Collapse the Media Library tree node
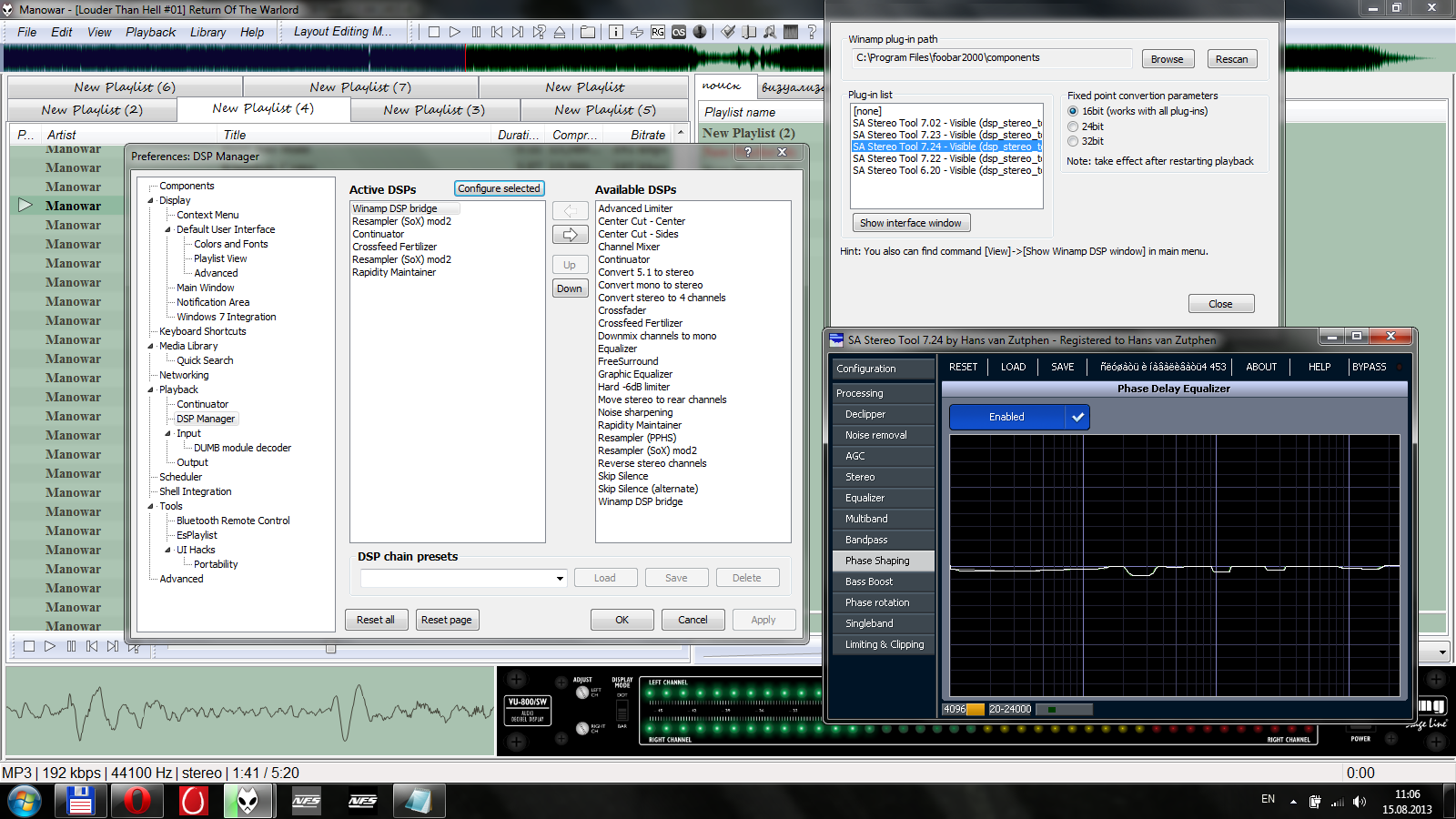Screen dimensions: 1456x819 (x=151, y=346)
